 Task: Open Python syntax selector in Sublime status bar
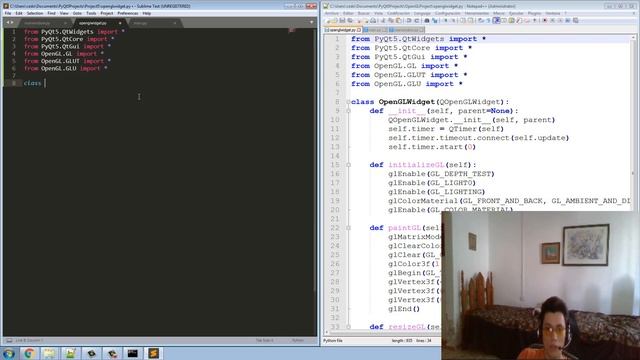pyautogui.click(x=298, y=340)
